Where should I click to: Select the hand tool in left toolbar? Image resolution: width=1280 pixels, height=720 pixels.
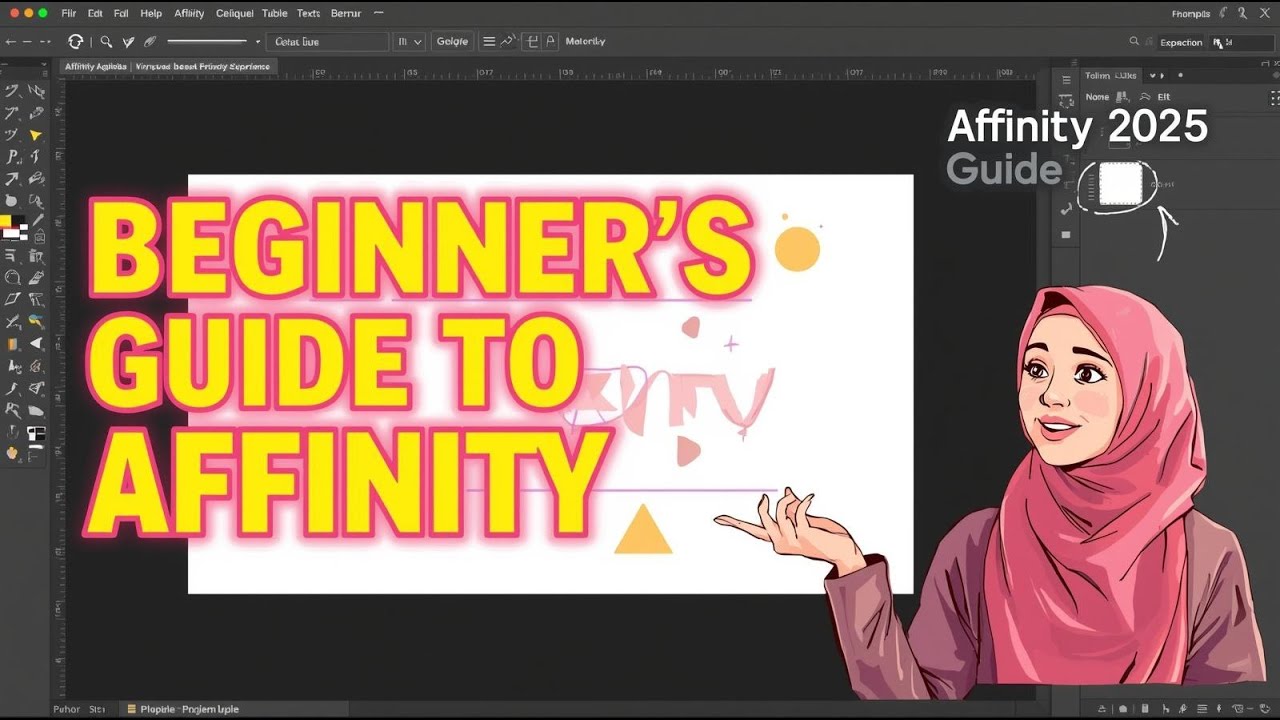(13, 453)
